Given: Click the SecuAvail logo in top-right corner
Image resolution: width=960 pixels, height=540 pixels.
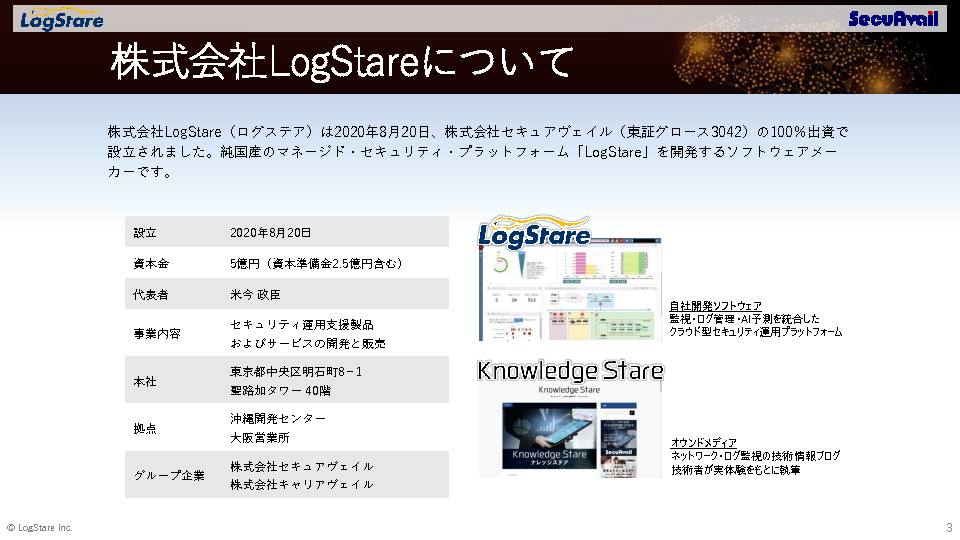Looking at the screenshot, I should click(893, 18).
